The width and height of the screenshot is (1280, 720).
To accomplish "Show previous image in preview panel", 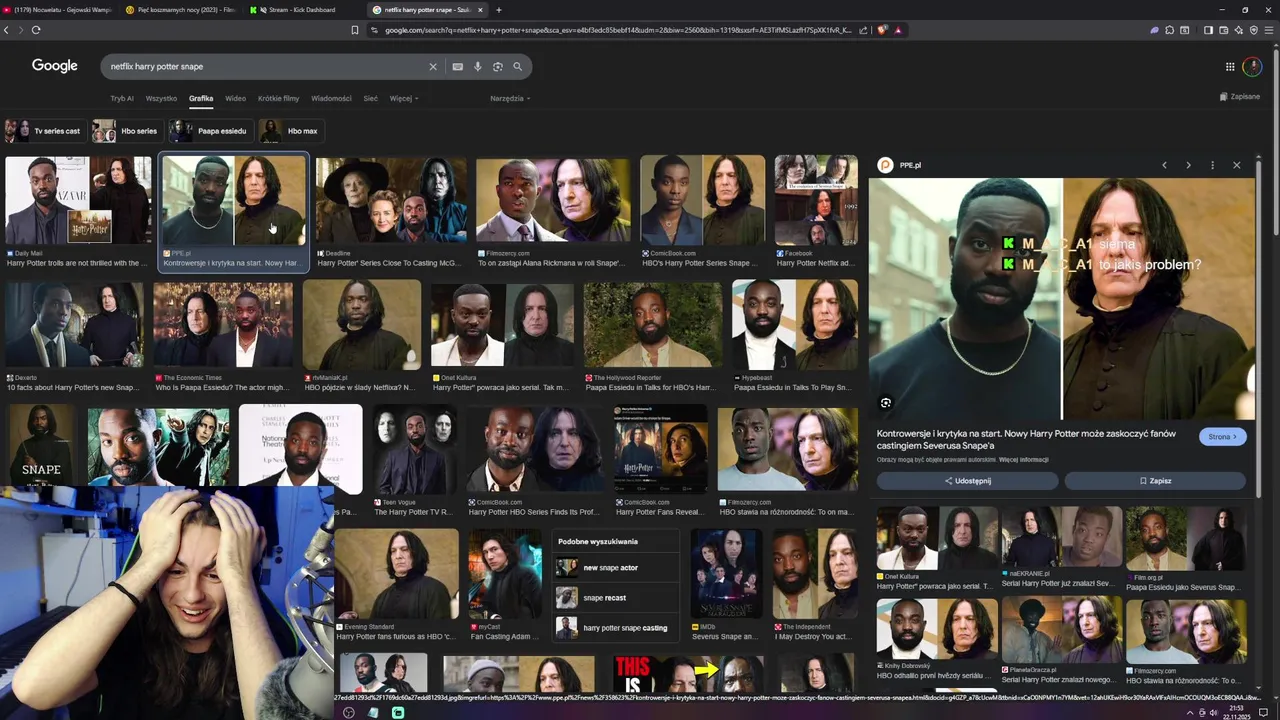I will pyautogui.click(x=1164, y=165).
